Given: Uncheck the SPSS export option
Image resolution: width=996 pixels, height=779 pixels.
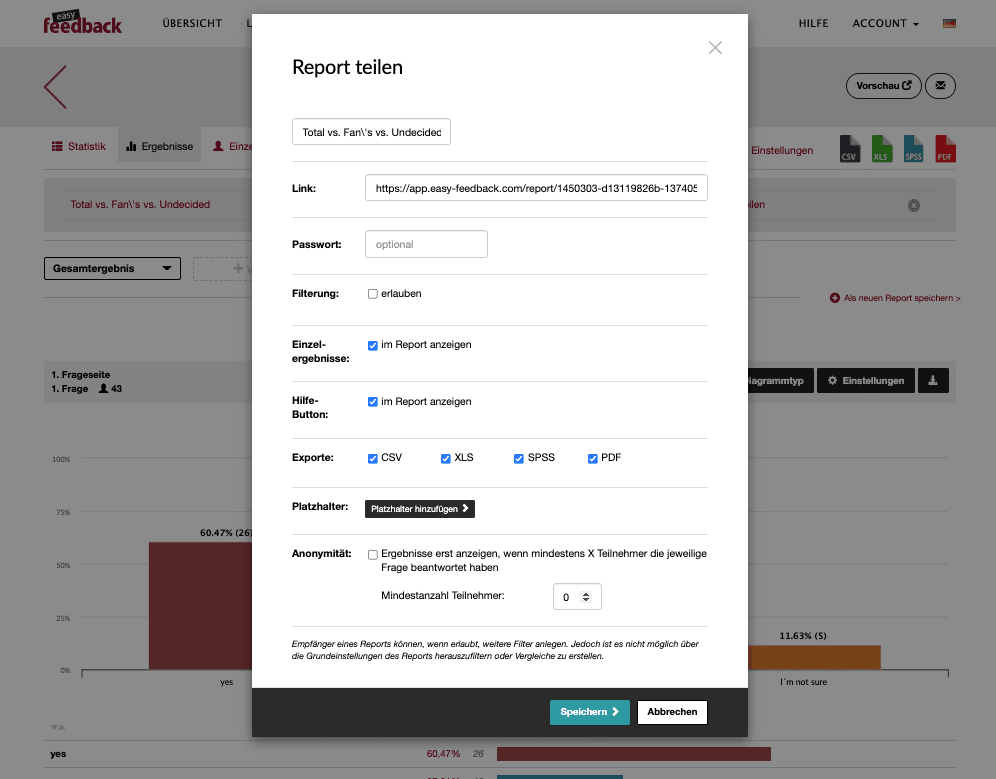Looking at the screenshot, I should point(518,457).
